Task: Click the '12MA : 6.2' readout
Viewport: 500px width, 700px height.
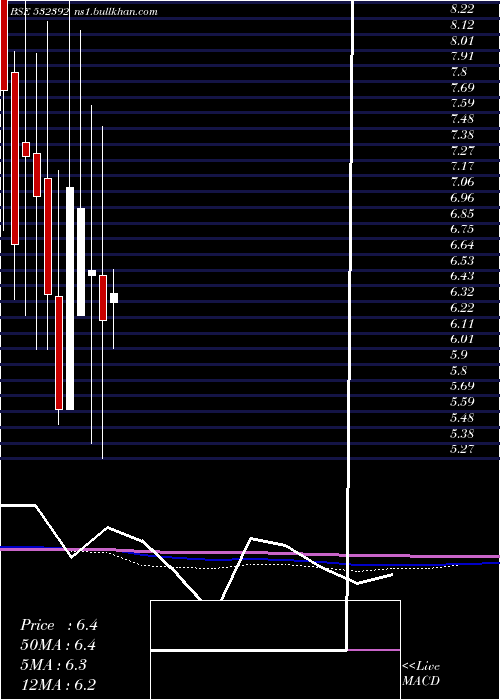Action: point(58,684)
